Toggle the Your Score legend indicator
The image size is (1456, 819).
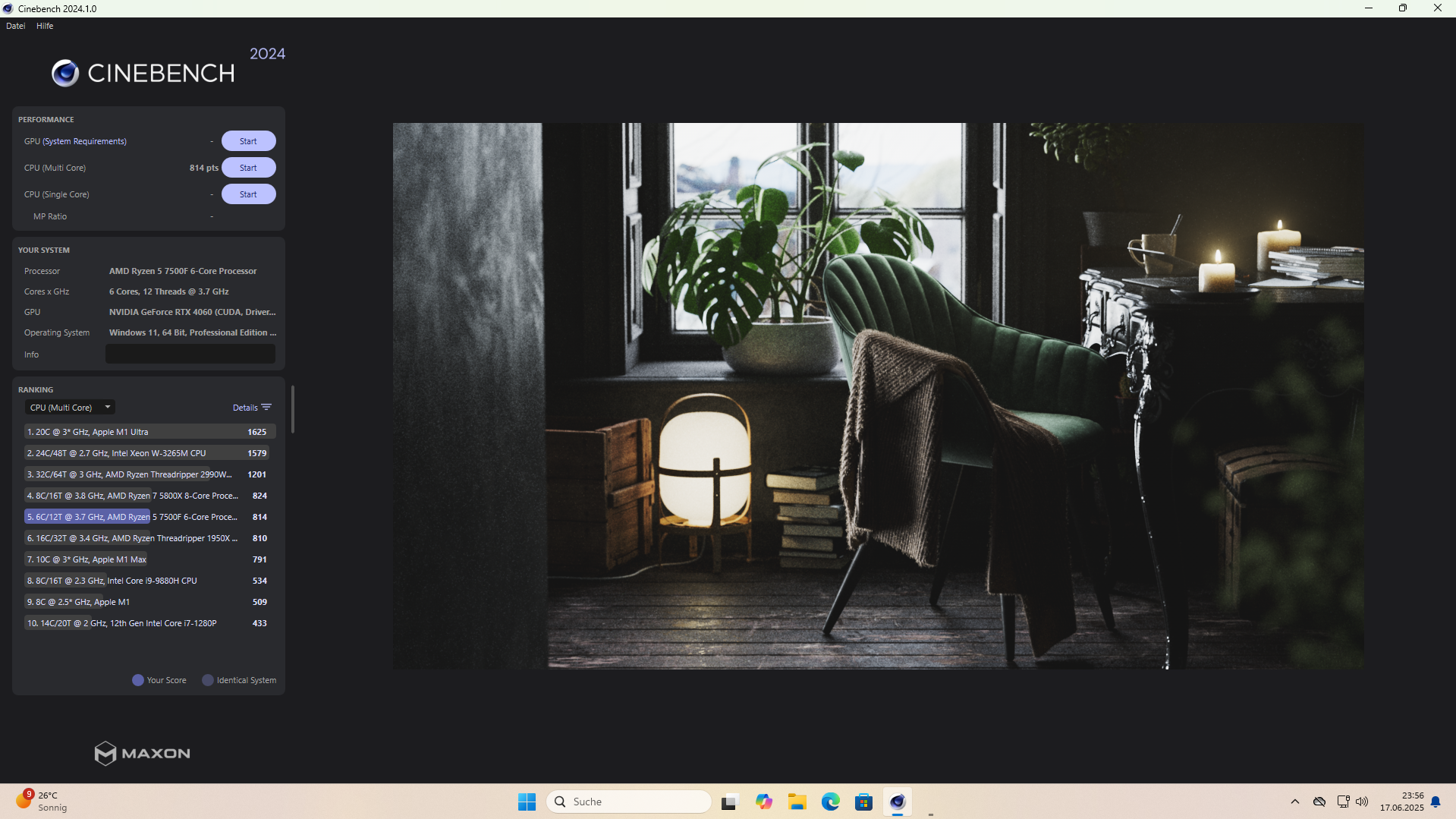pos(137,679)
